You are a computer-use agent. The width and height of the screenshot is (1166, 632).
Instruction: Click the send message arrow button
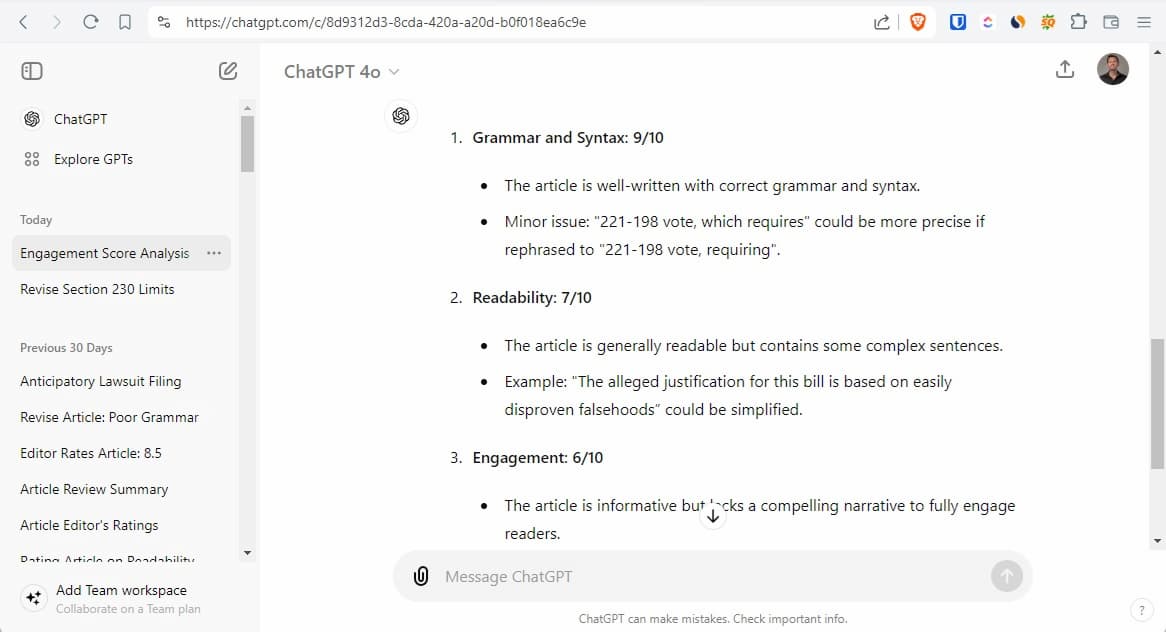tap(1006, 576)
